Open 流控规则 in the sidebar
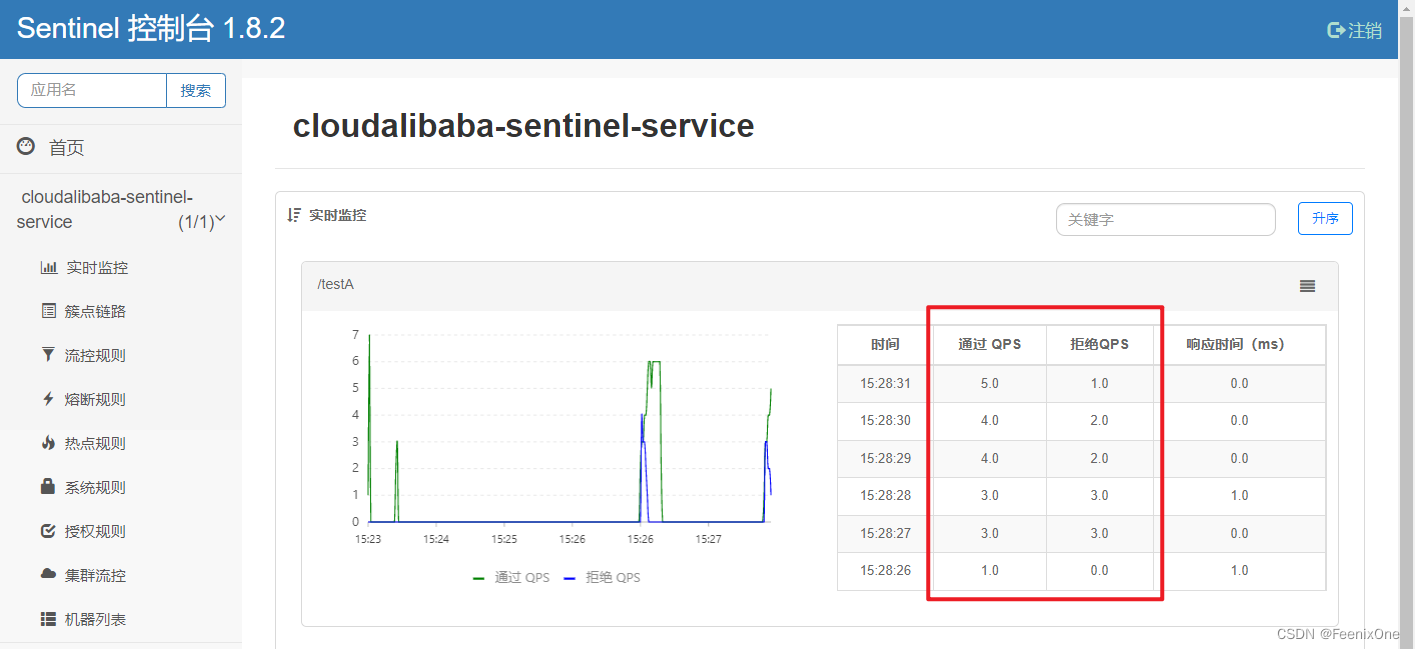1415x649 pixels. (x=96, y=356)
